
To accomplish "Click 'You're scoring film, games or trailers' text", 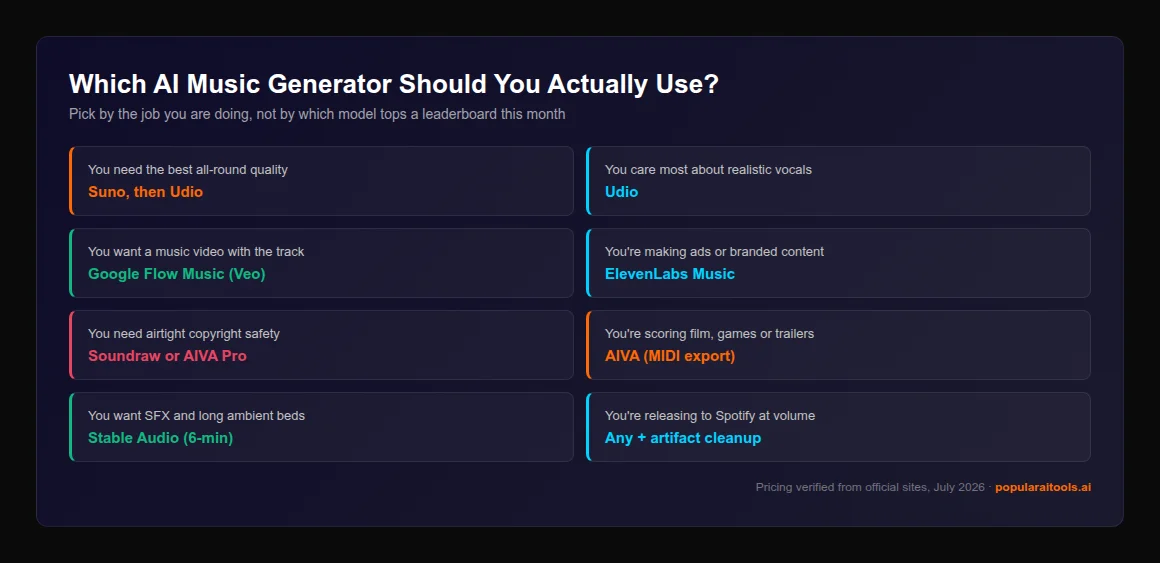I will pos(709,334).
